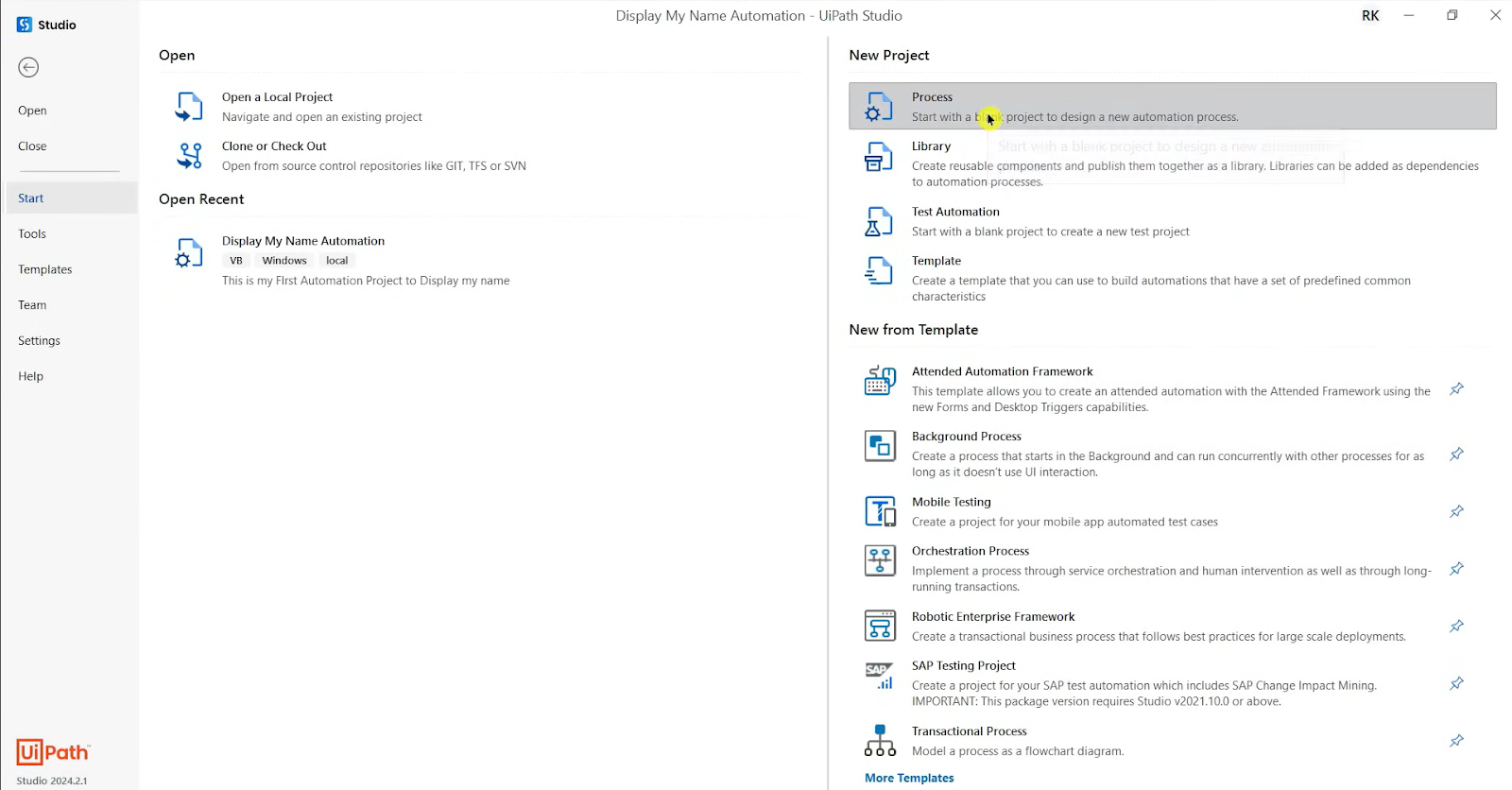Viewport: 1512px width, 790px height.
Task: Click the back arrow icon in the sidebar
Action: pos(28,67)
